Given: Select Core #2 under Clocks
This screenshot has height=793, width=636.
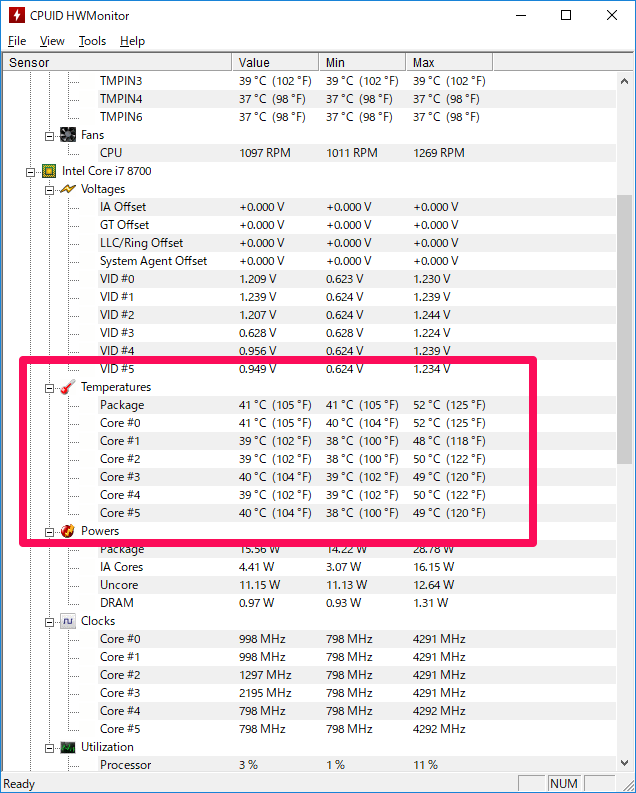Looking at the screenshot, I should click(357, 675).
